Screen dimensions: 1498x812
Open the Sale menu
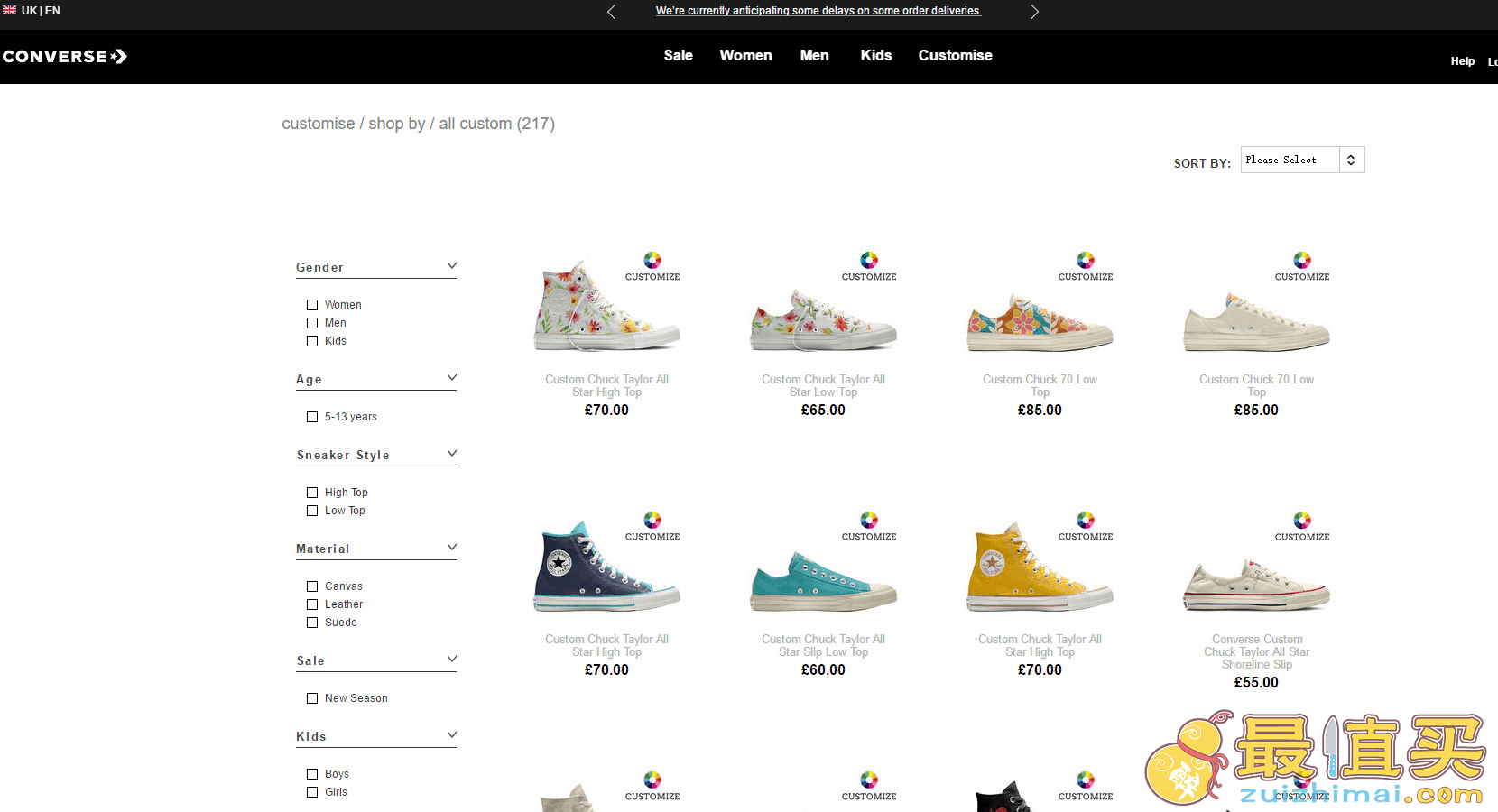(x=678, y=55)
